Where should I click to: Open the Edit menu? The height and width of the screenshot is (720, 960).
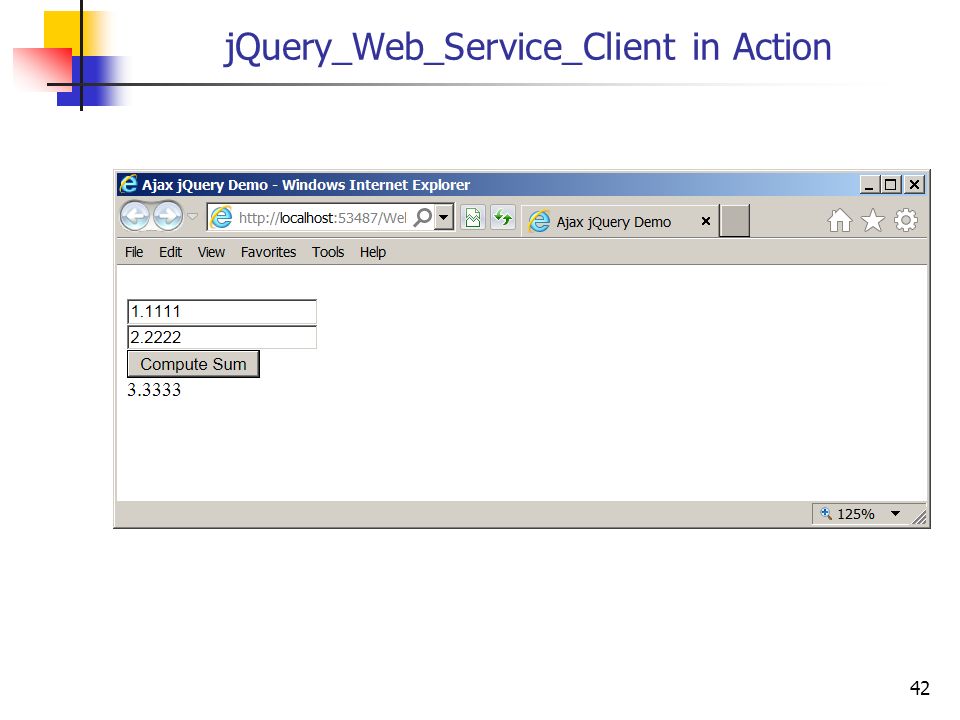(170, 252)
